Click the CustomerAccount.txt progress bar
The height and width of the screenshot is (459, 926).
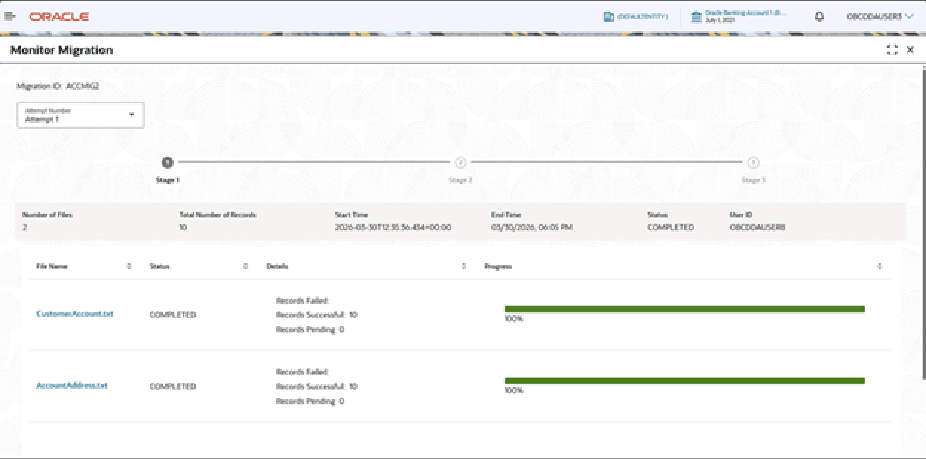coord(684,309)
